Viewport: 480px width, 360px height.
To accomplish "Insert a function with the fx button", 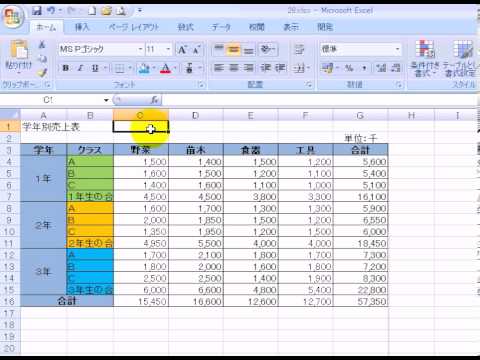I will pyautogui.click(x=155, y=100).
